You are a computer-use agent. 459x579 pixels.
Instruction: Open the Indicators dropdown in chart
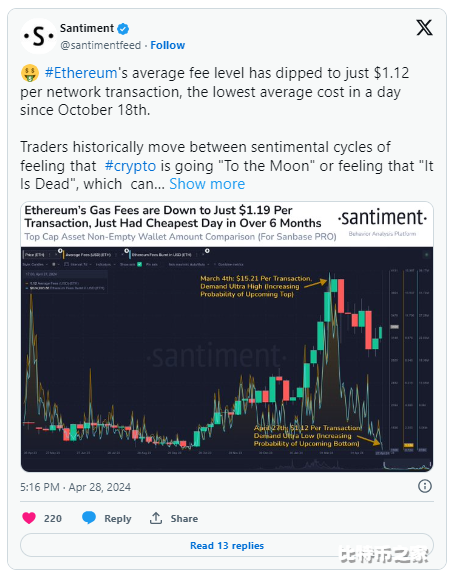click(106, 264)
